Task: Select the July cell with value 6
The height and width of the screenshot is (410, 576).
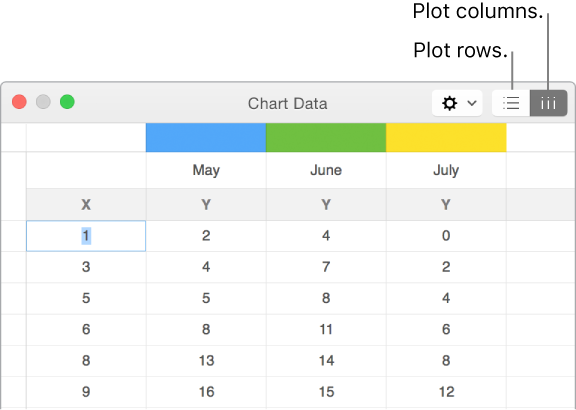Action: coord(446,330)
